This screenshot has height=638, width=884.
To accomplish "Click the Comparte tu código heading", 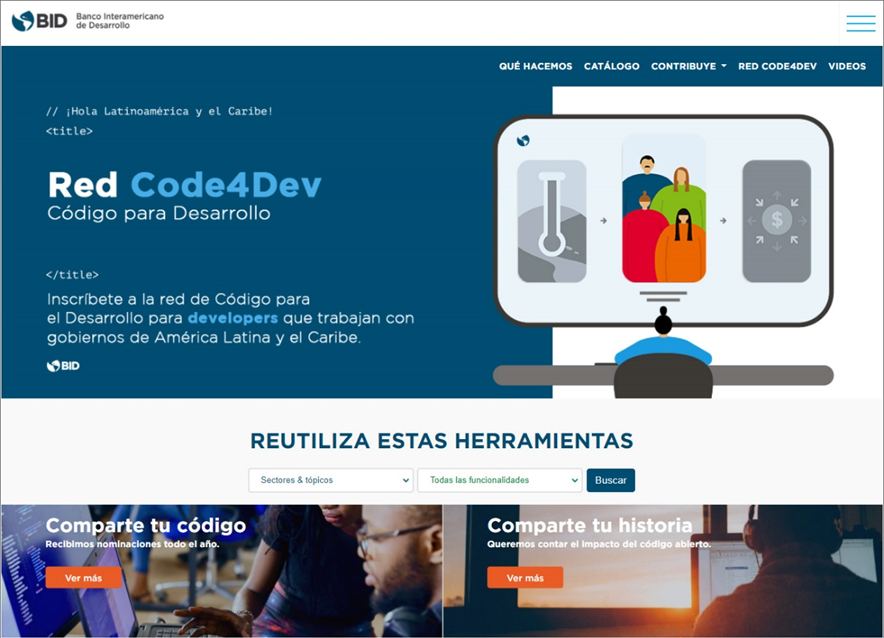I will click(146, 525).
